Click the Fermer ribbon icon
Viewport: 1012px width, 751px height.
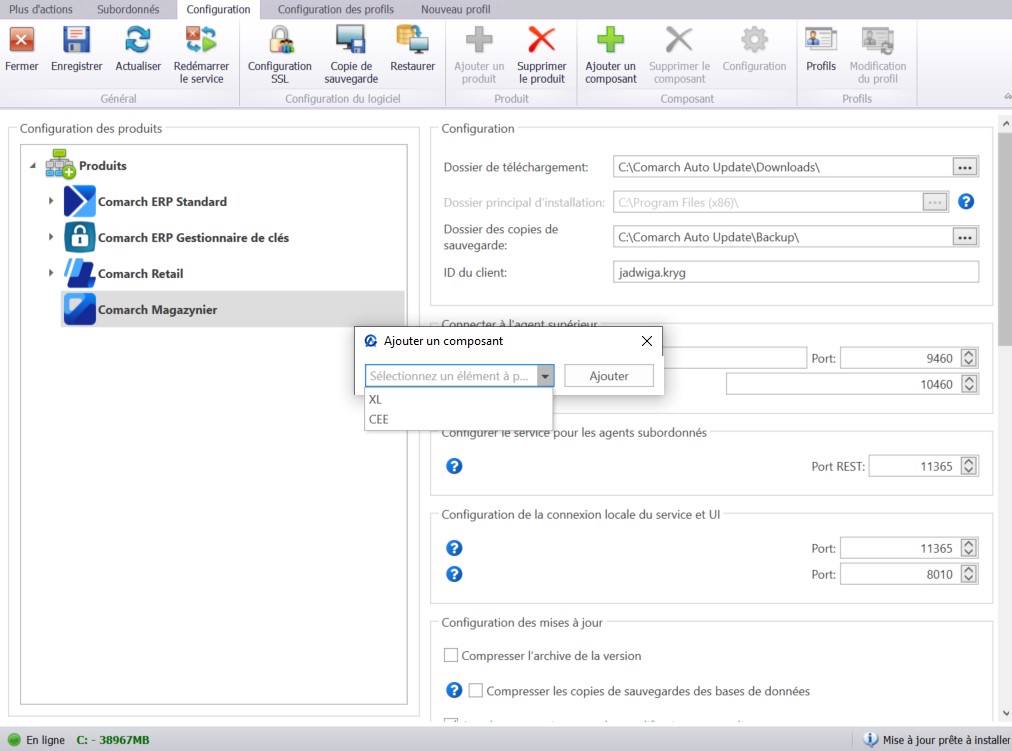coord(21,40)
